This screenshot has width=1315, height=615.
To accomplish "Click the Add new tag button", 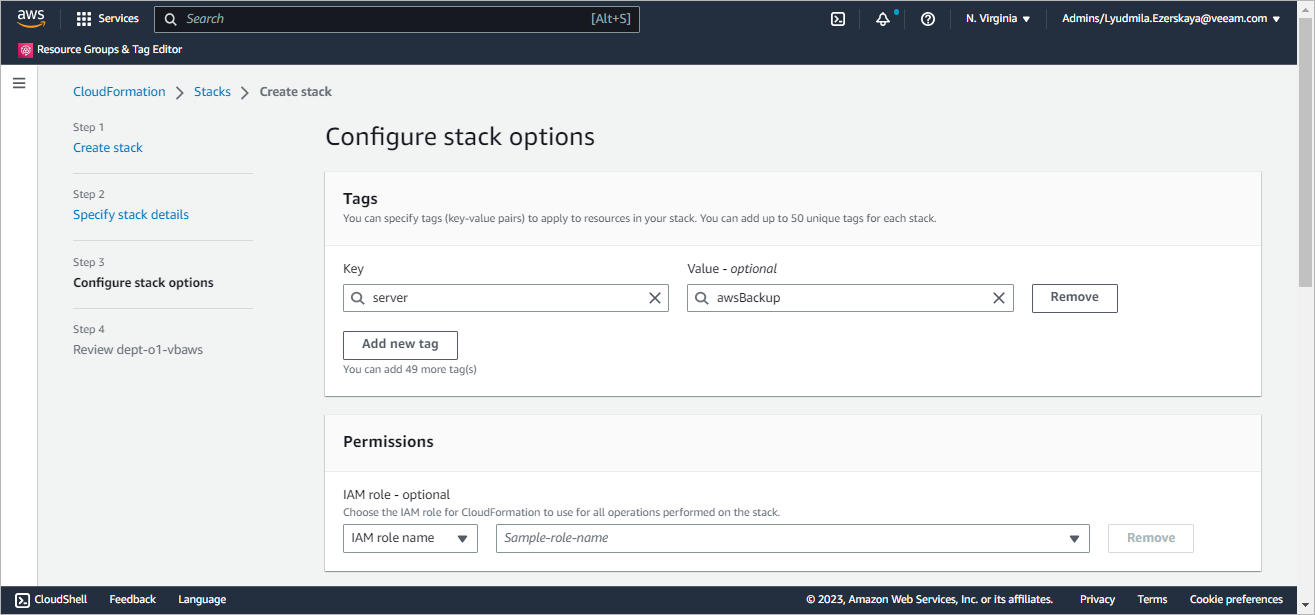I will pyautogui.click(x=400, y=344).
